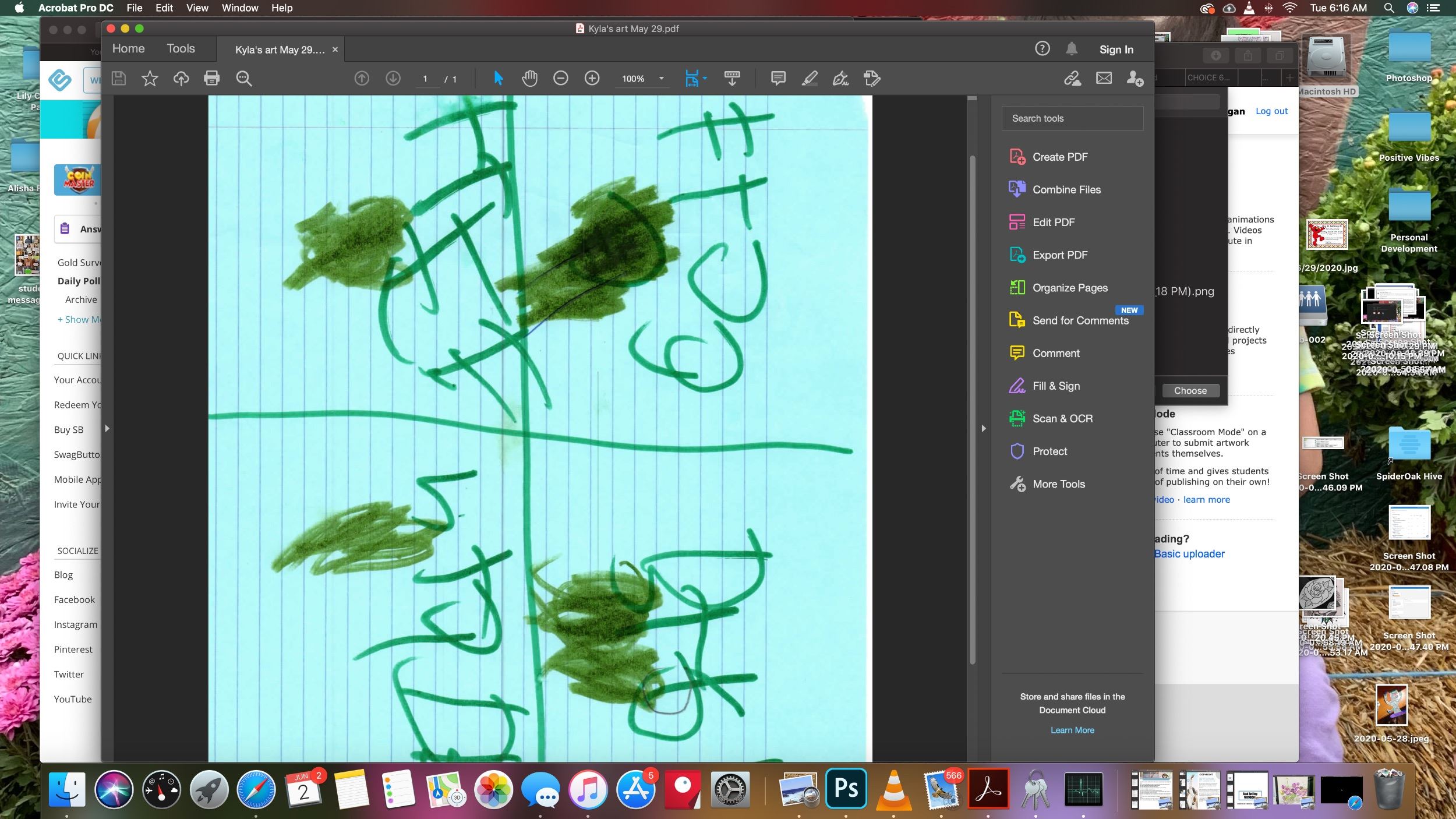Upload file to Document Cloud

point(181,78)
